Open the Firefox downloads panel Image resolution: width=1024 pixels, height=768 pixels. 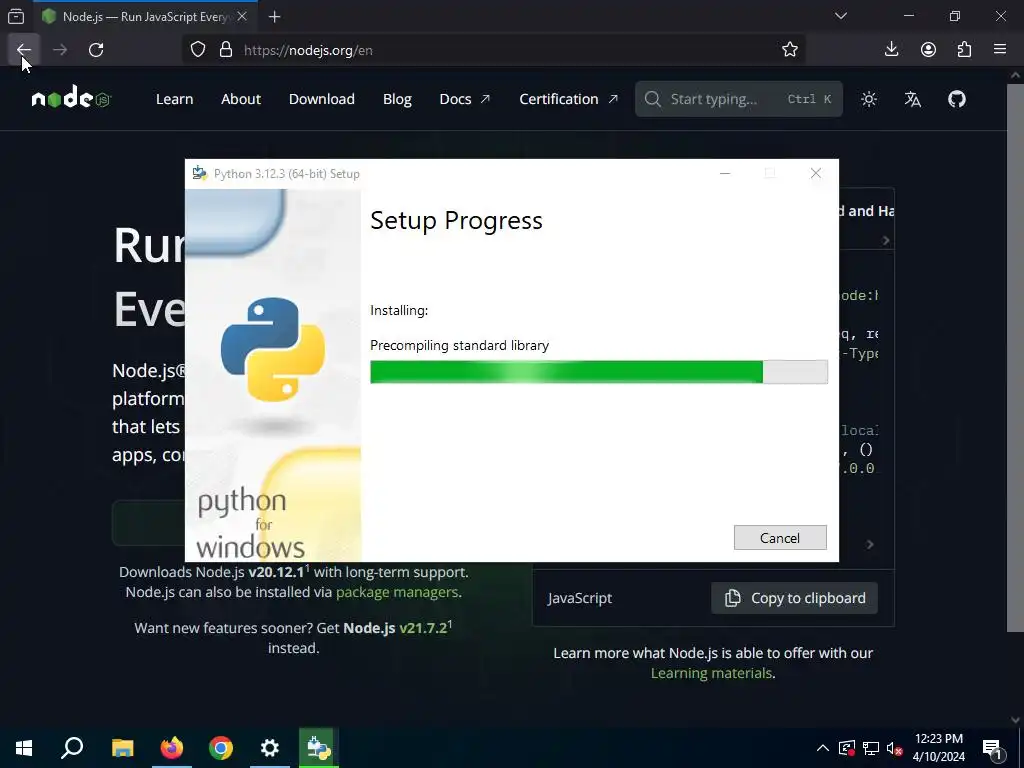click(x=891, y=50)
